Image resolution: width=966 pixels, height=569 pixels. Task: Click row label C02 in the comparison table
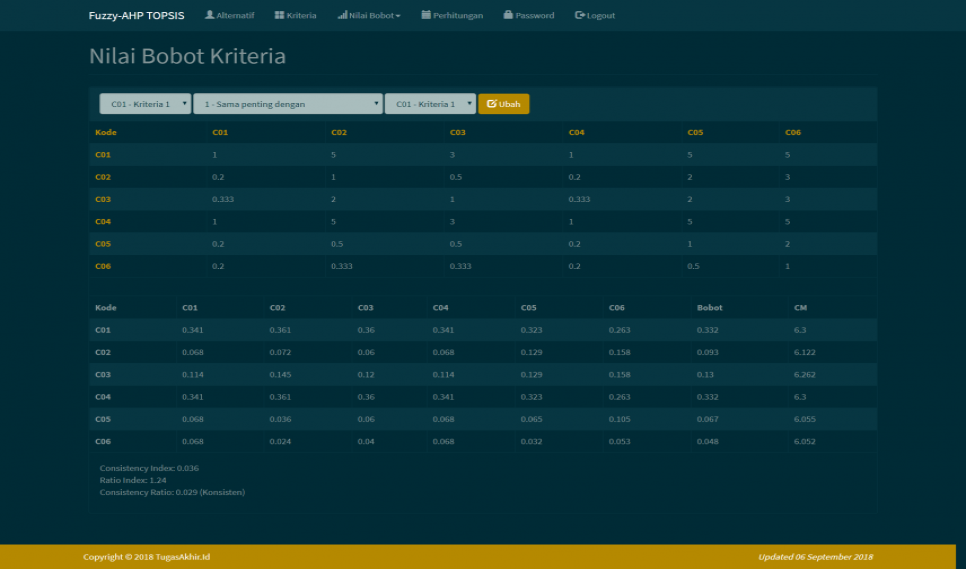tap(103, 177)
